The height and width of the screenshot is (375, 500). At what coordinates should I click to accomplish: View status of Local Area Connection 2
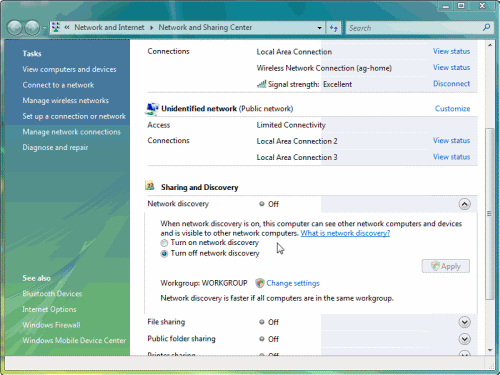[451, 141]
